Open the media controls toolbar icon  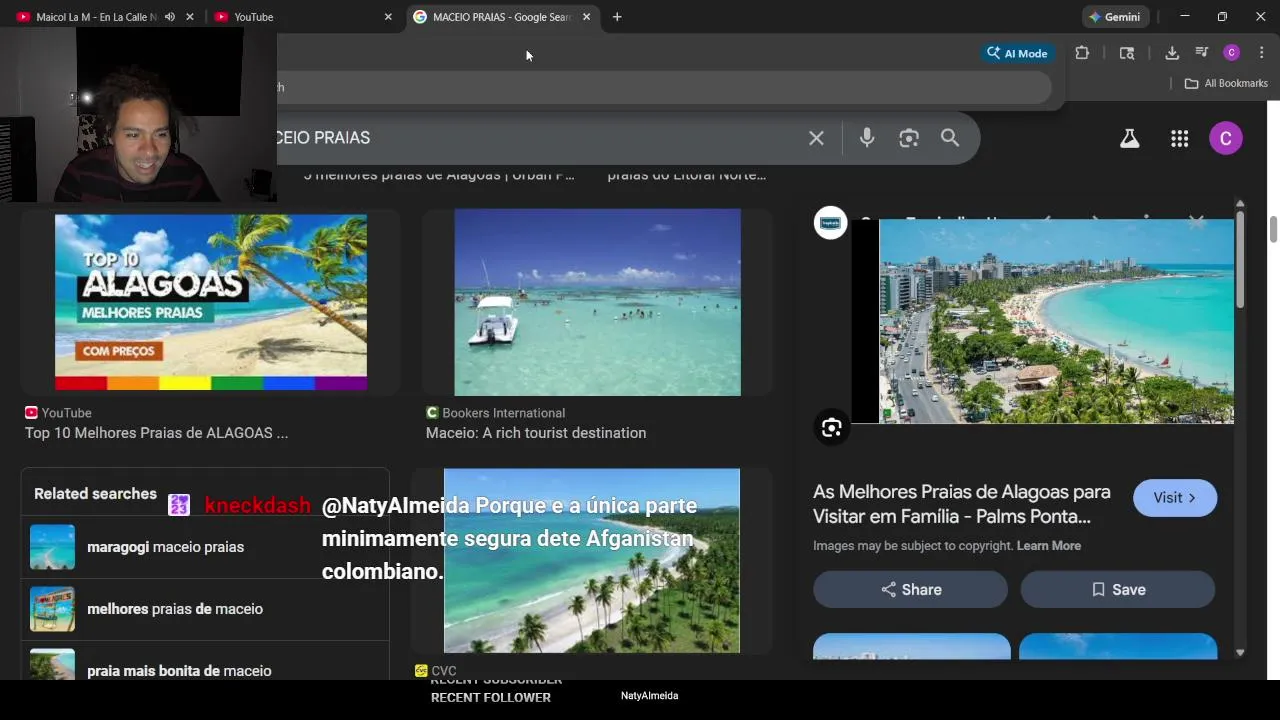pyautogui.click(x=1202, y=53)
